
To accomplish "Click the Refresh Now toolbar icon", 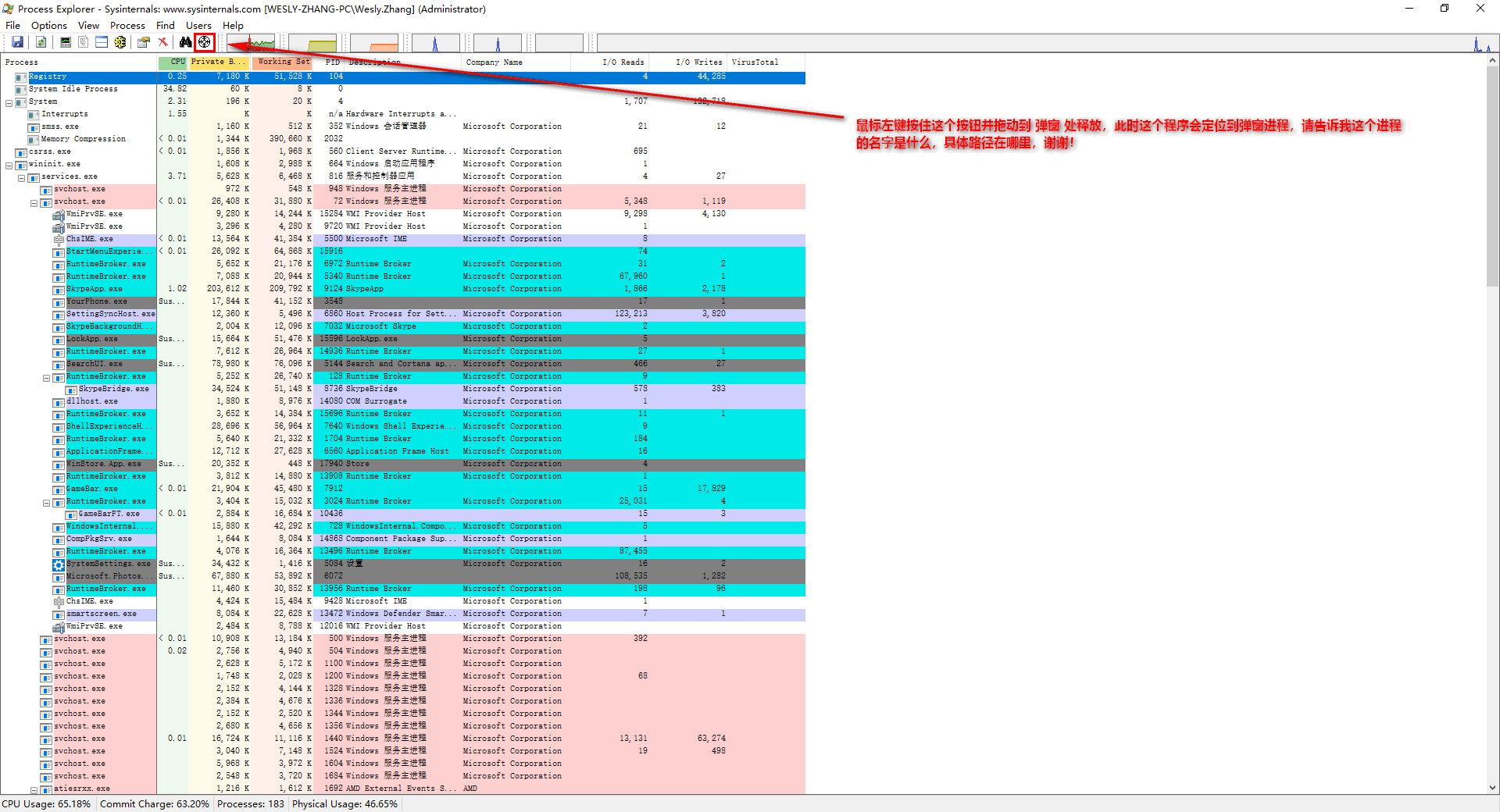I will click(x=41, y=42).
